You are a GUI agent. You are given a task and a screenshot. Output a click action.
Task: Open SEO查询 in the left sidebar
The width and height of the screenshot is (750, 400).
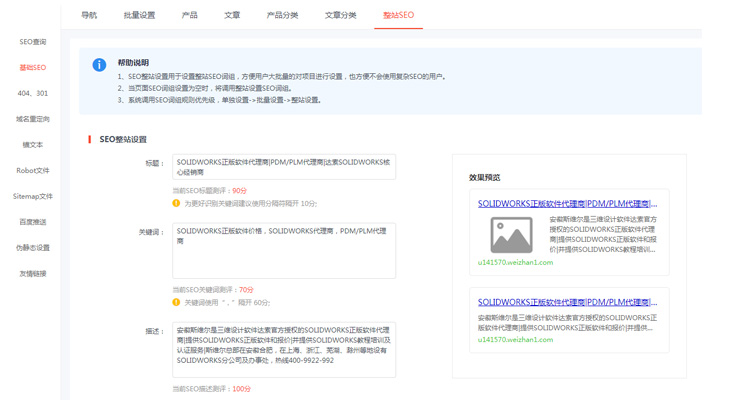33,42
